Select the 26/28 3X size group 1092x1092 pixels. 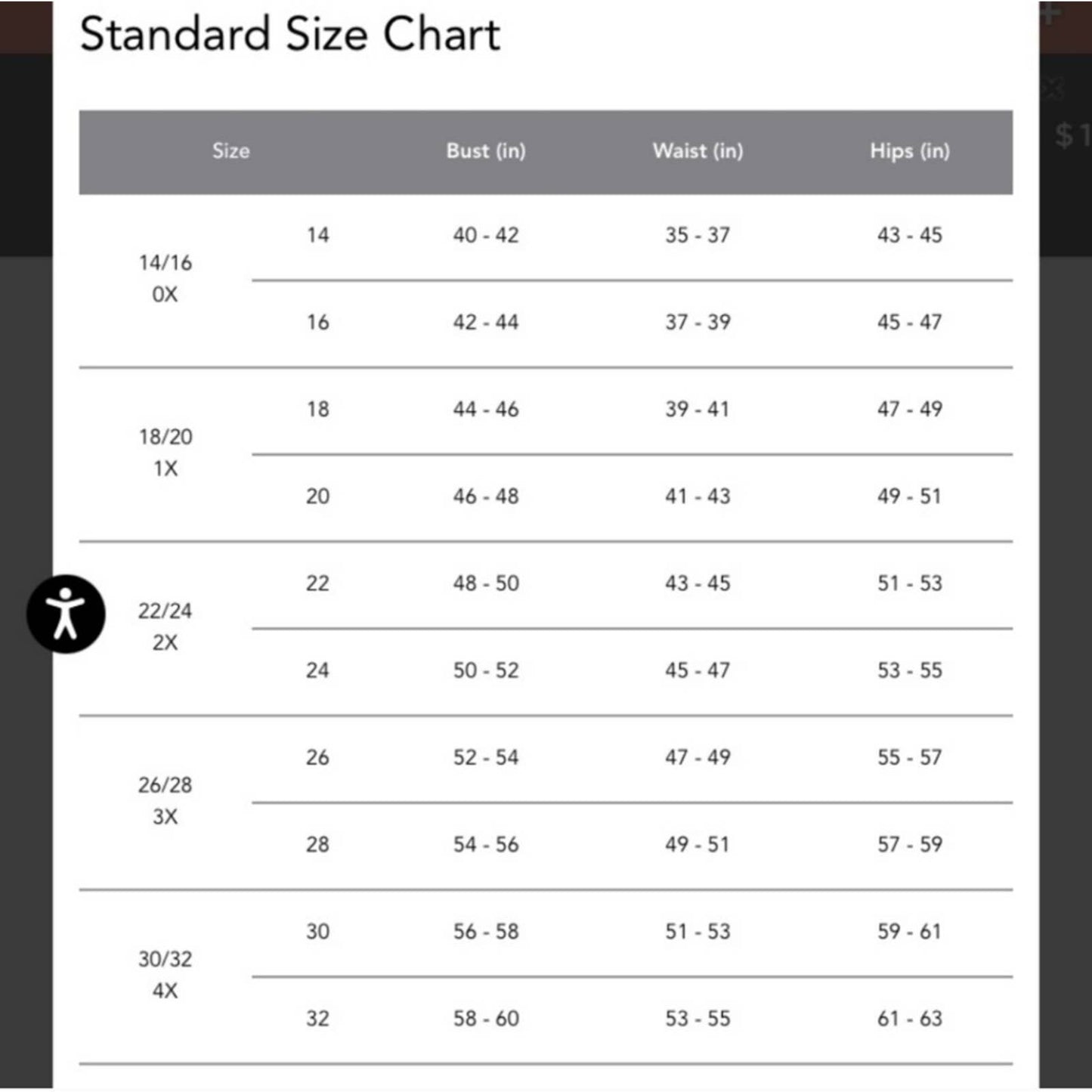(165, 800)
